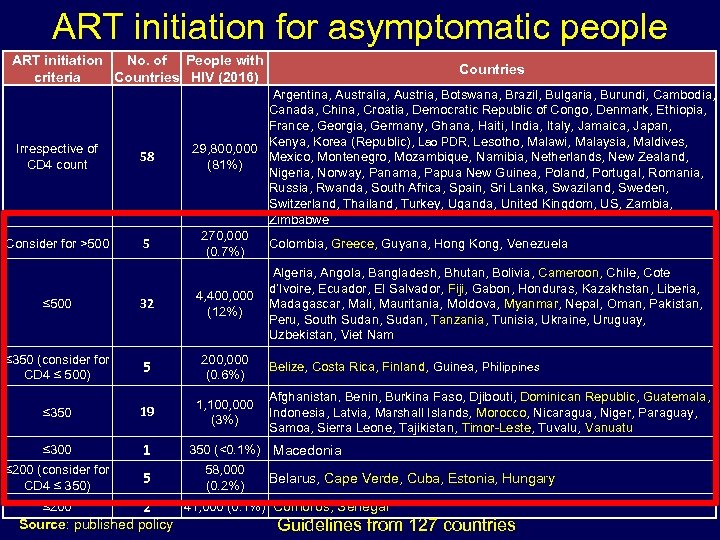Click the yellow "Dominican Republic" country name
The image size is (720, 540).
click(578, 397)
